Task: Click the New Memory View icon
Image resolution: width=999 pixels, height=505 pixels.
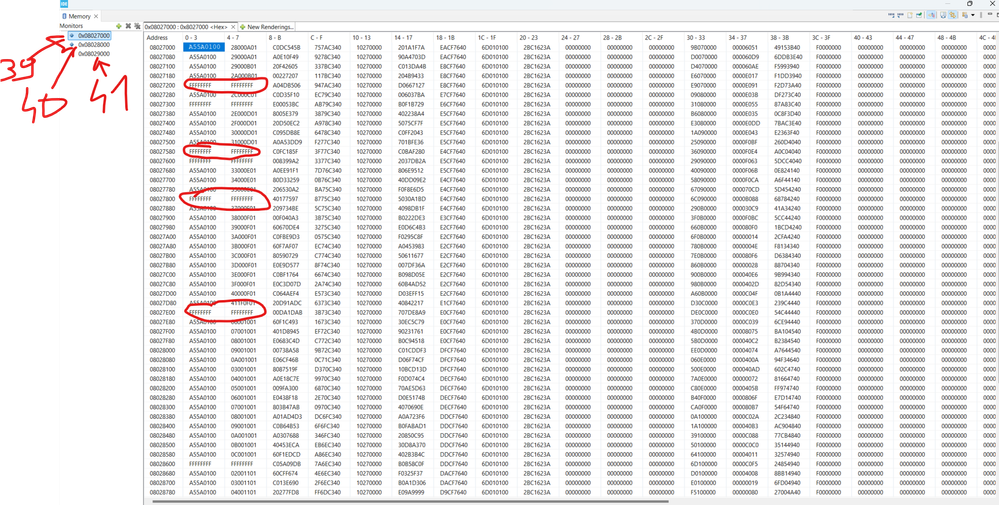Action: click(x=910, y=15)
